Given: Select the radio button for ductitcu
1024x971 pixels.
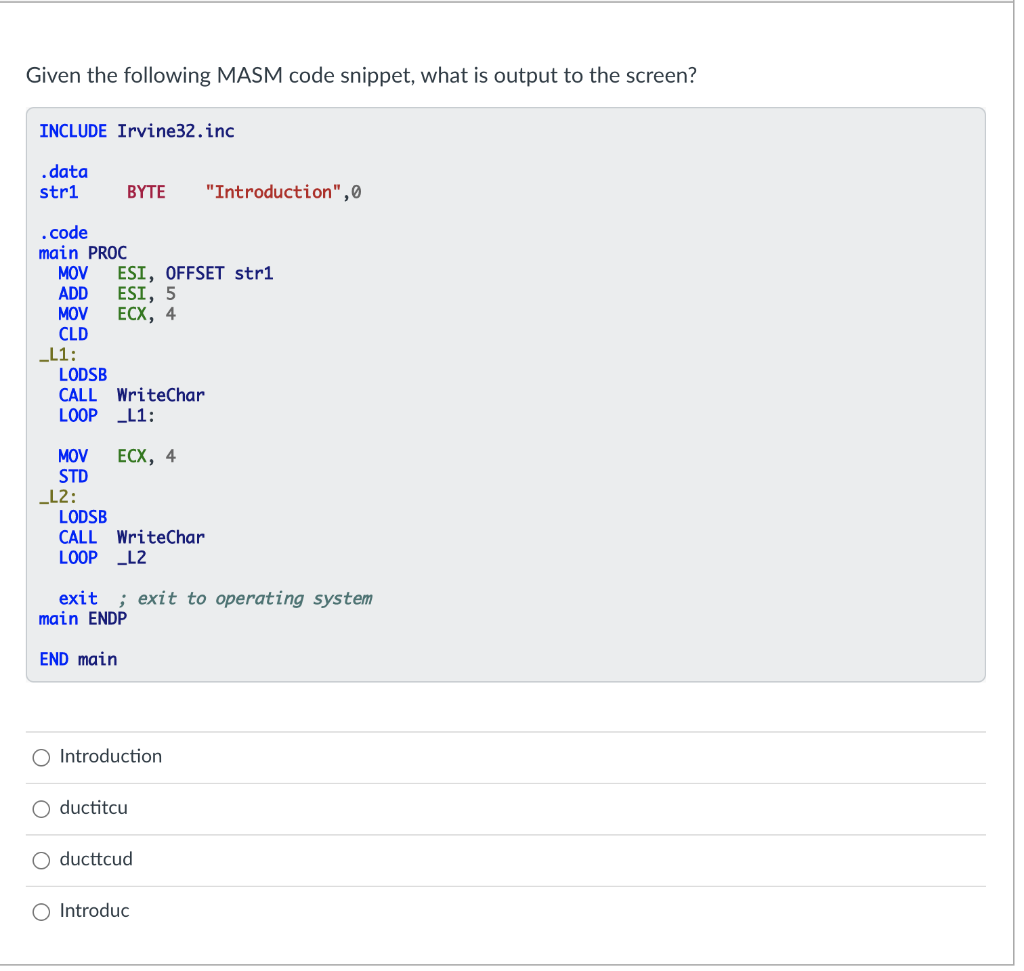Looking at the screenshot, I should click(x=41, y=809).
